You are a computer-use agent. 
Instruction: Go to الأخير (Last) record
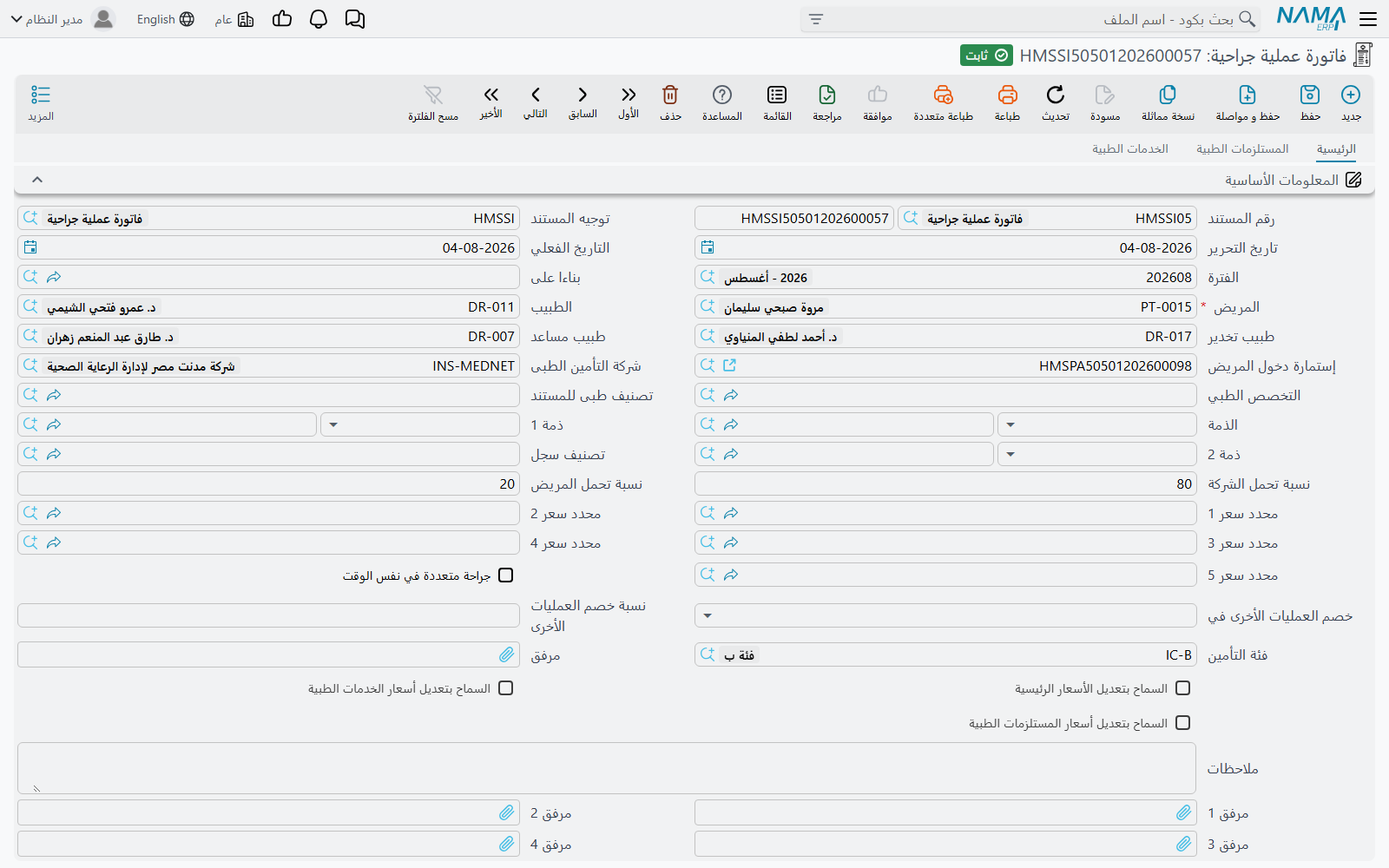(x=491, y=95)
